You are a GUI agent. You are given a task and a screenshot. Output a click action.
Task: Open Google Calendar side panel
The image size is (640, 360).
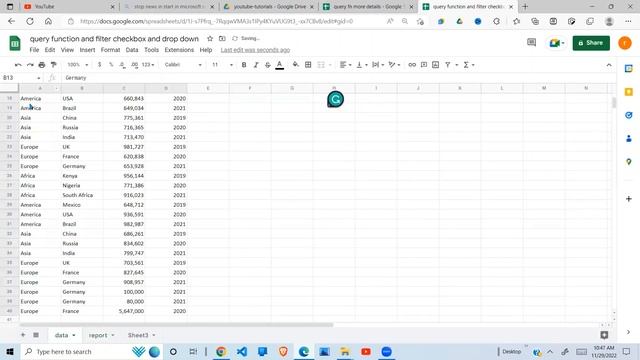tap(629, 69)
